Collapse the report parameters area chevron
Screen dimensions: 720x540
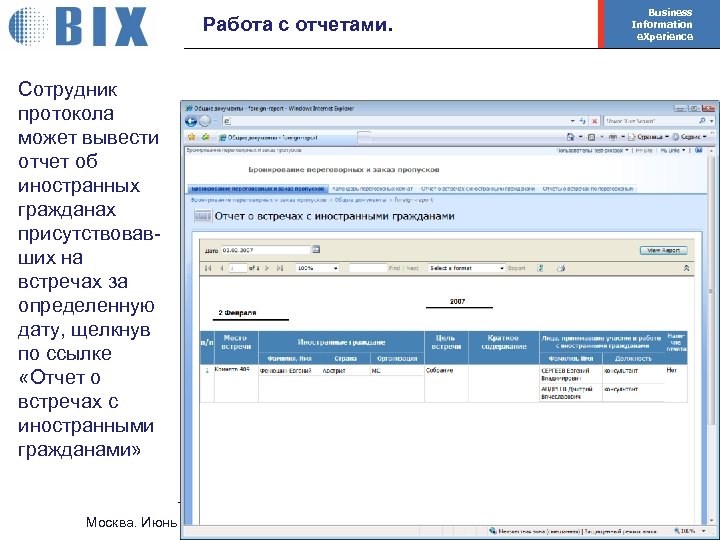[x=686, y=268]
